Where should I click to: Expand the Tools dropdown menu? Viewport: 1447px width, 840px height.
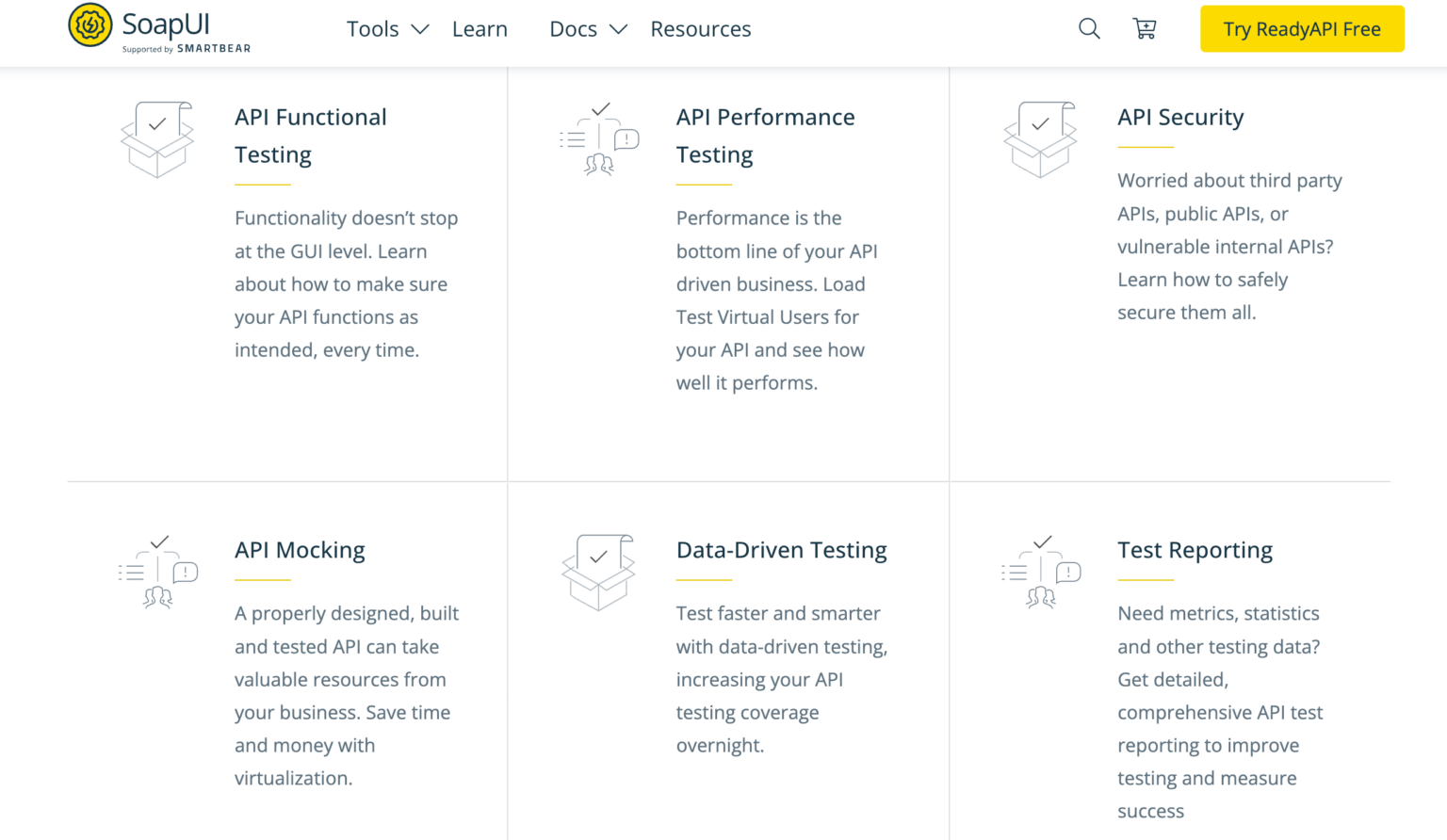pyautogui.click(x=373, y=29)
